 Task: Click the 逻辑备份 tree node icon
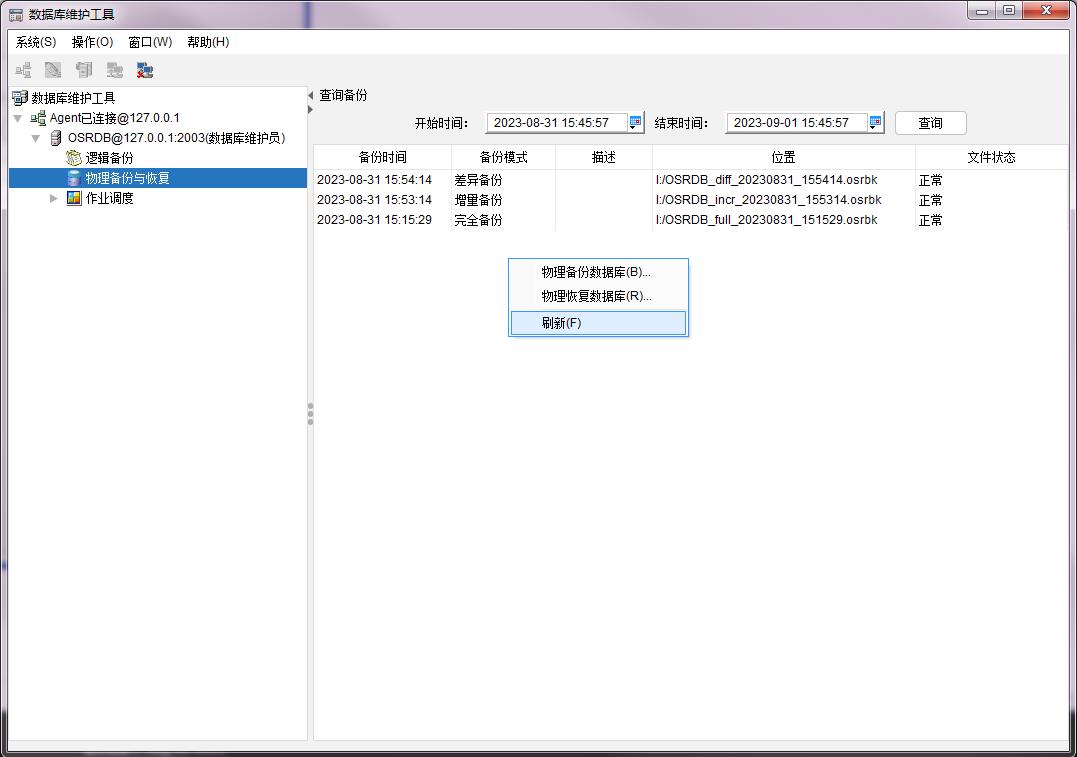(74, 158)
